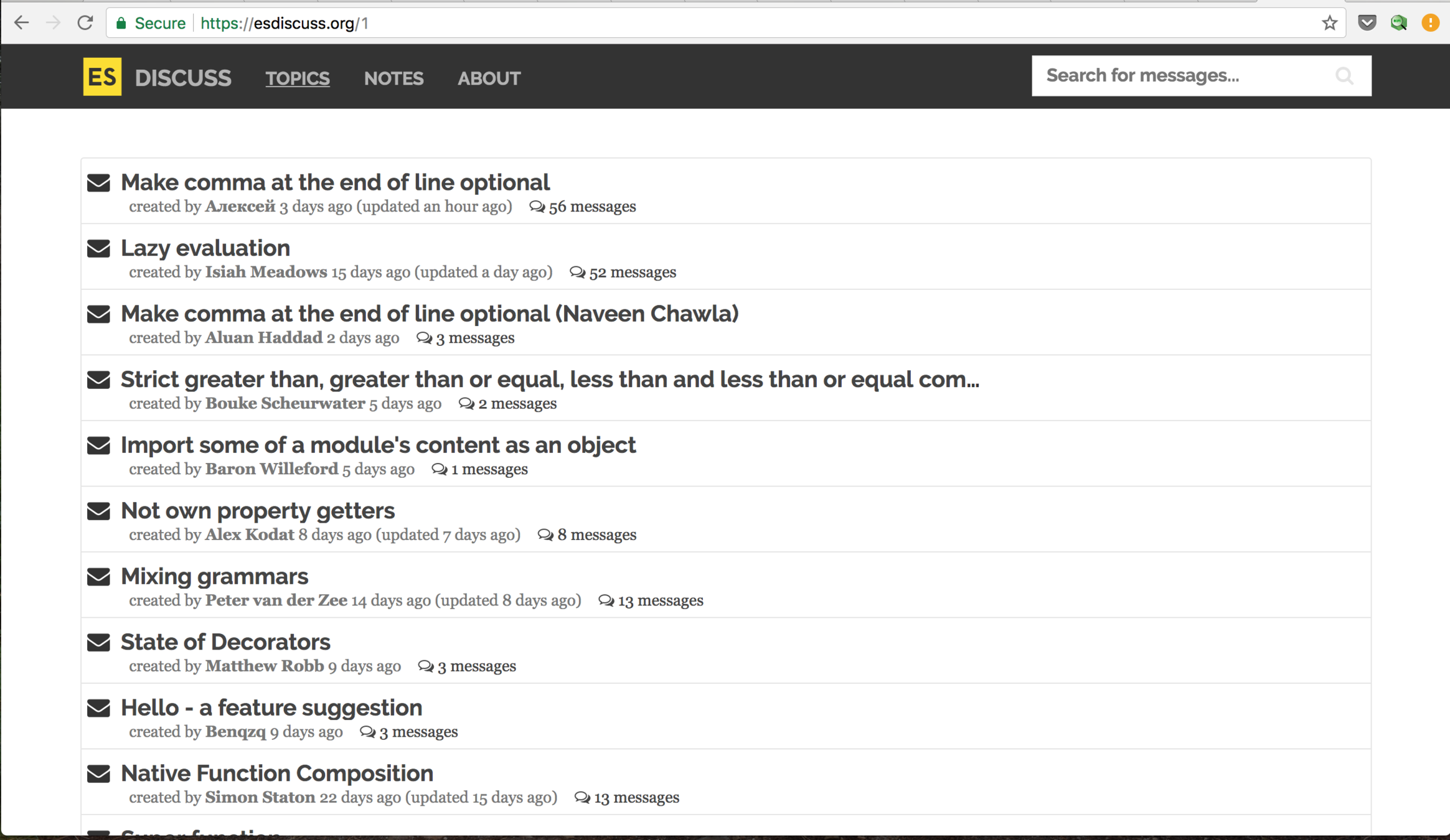The height and width of the screenshot is (840, 1450).
Task: Click the green extension icon in toolbar
Action: 1398,23
